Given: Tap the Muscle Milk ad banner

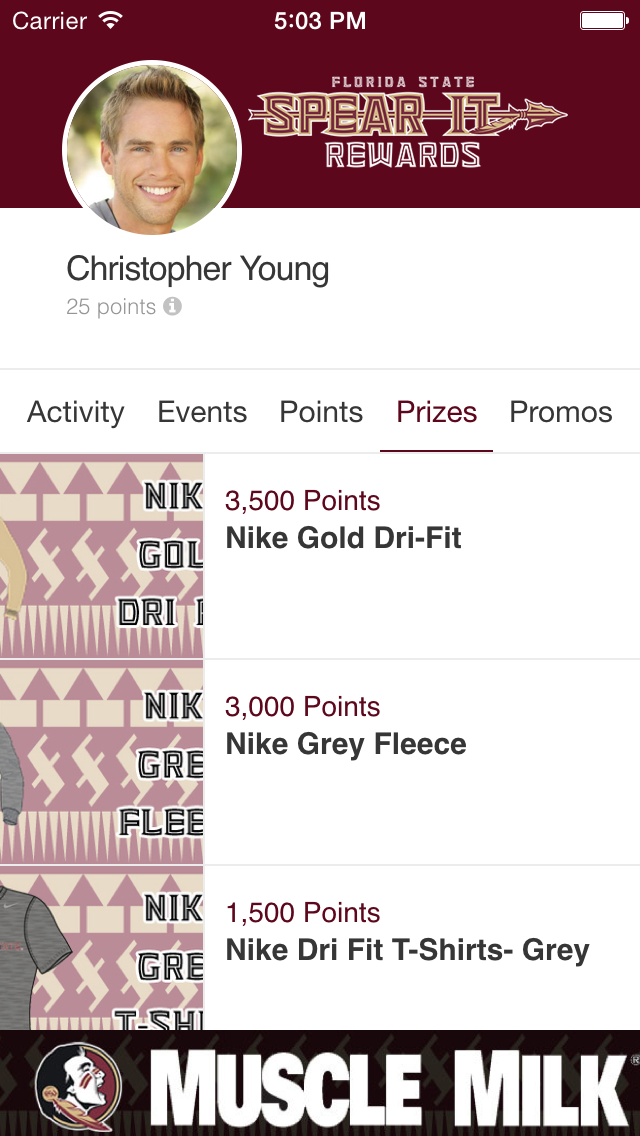Looking at the screenshot, I should 320,1083.
